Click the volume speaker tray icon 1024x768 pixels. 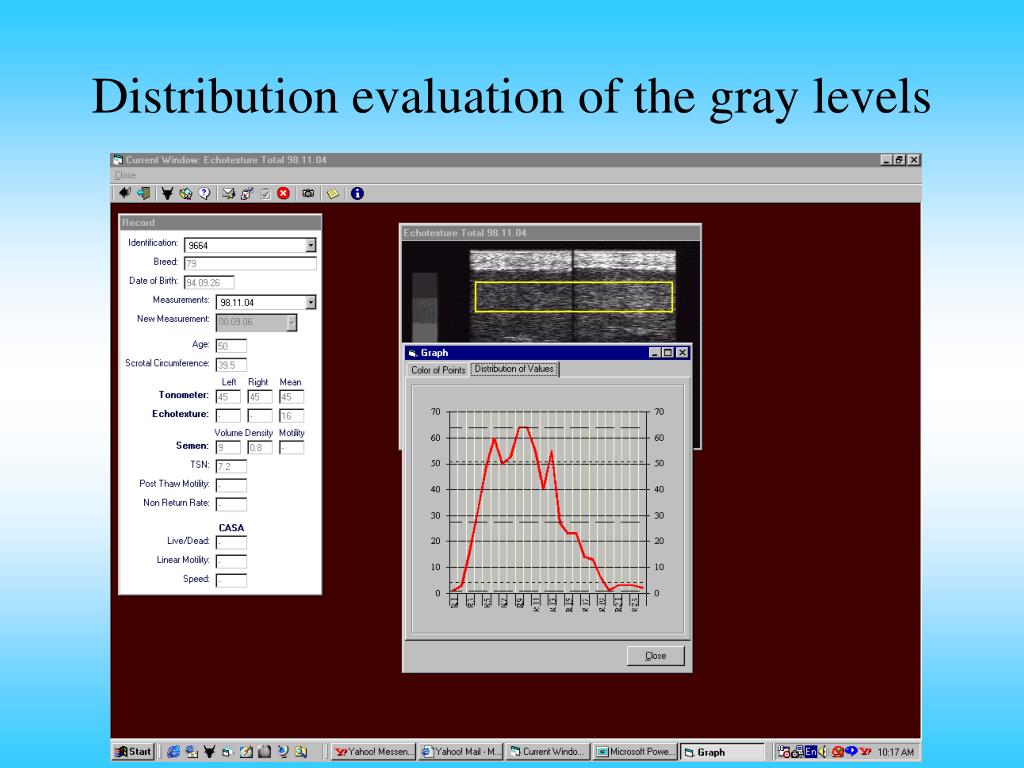822,752
